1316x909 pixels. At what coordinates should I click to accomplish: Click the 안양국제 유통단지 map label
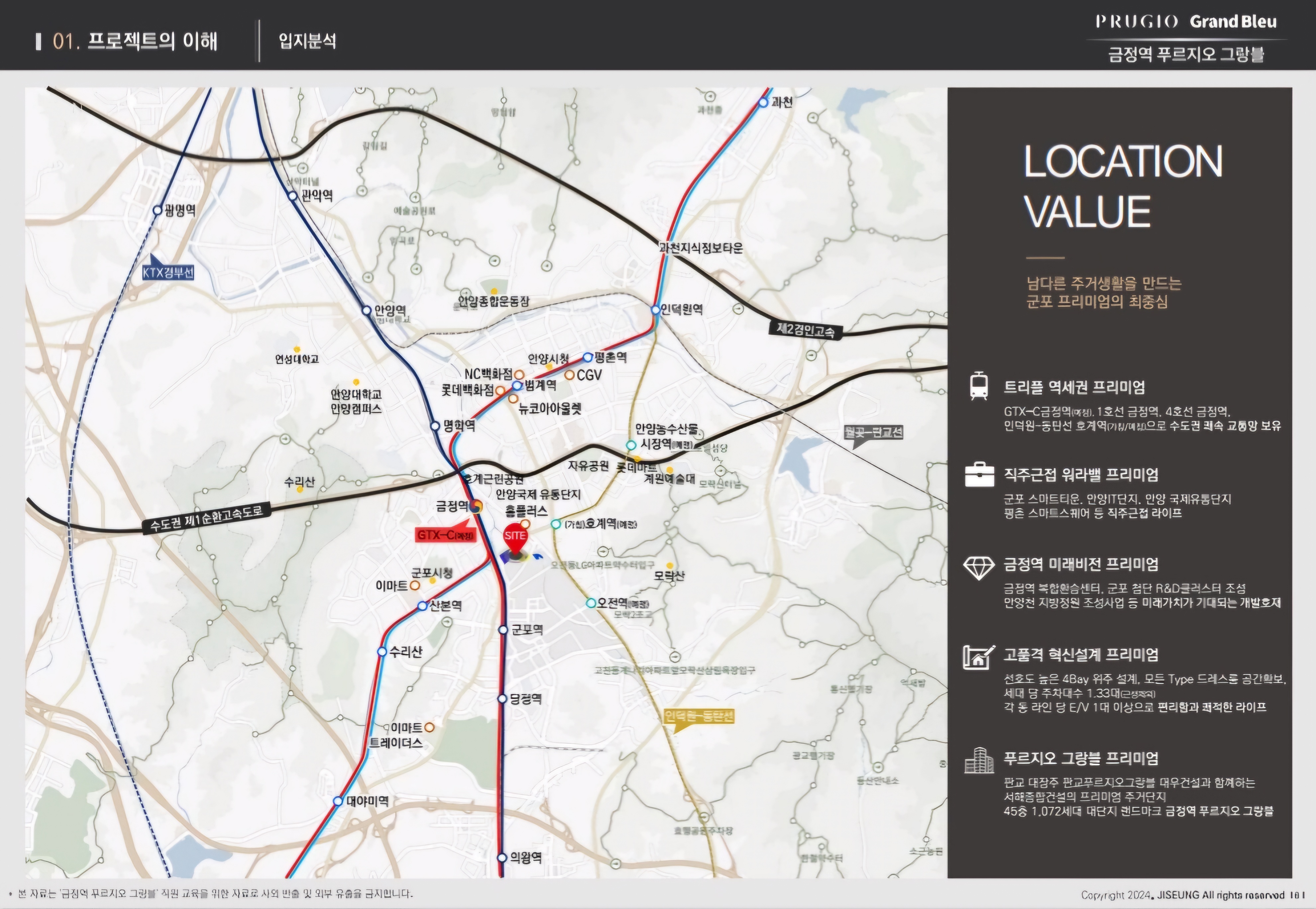(x=538, y=494)
